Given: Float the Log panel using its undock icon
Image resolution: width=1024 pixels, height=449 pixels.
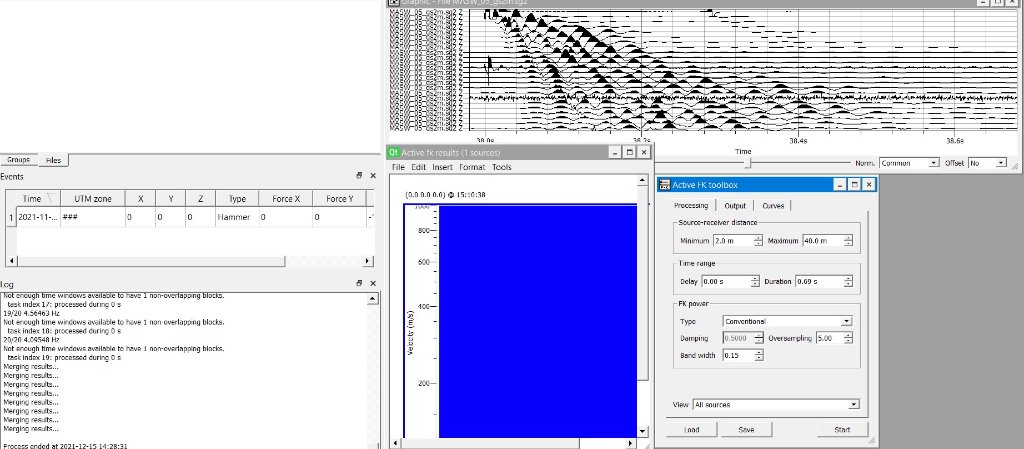Looking at the screenshot, I should 359,285.
